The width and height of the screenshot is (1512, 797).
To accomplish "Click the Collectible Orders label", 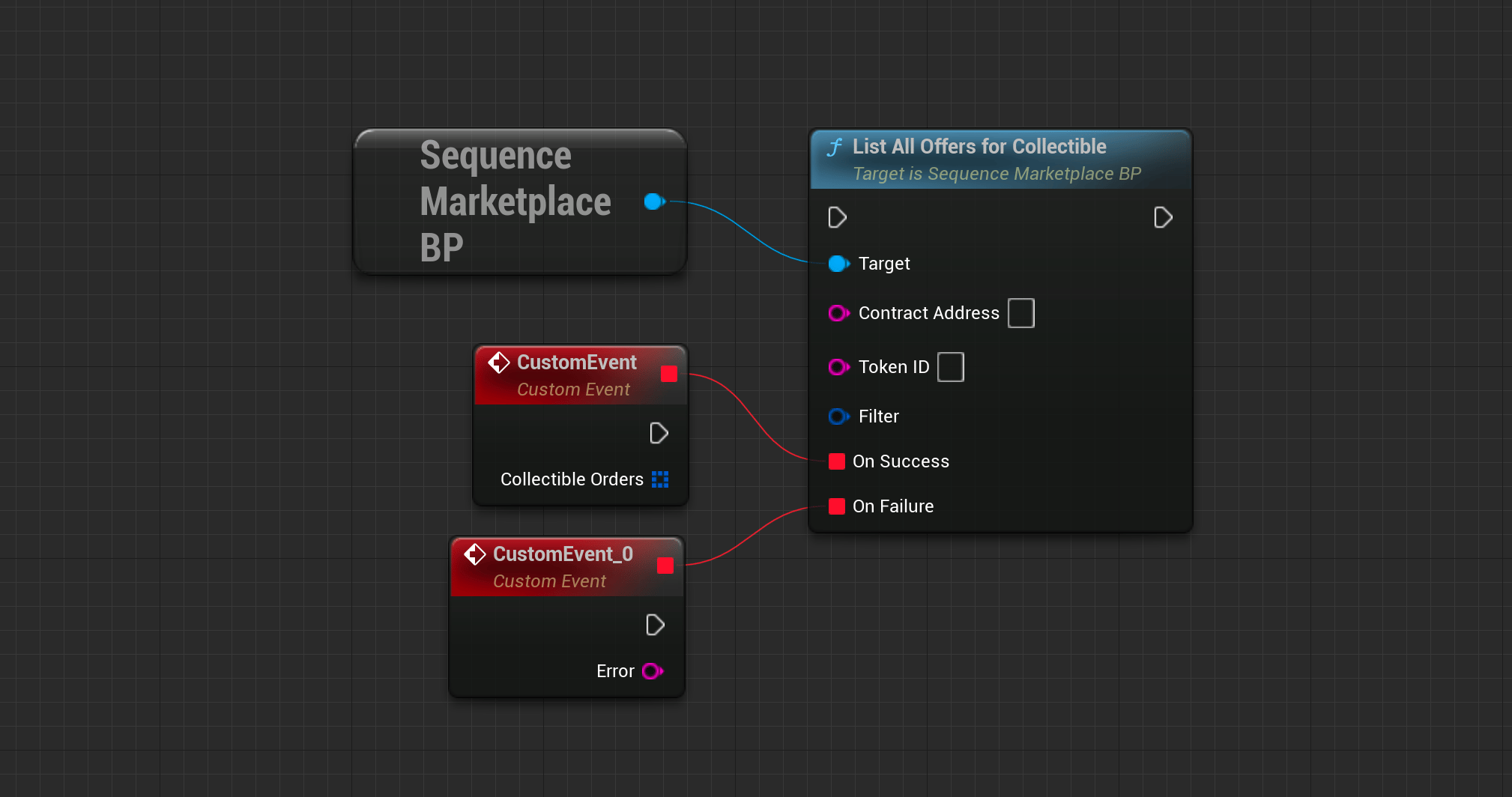I will [572, 479].
